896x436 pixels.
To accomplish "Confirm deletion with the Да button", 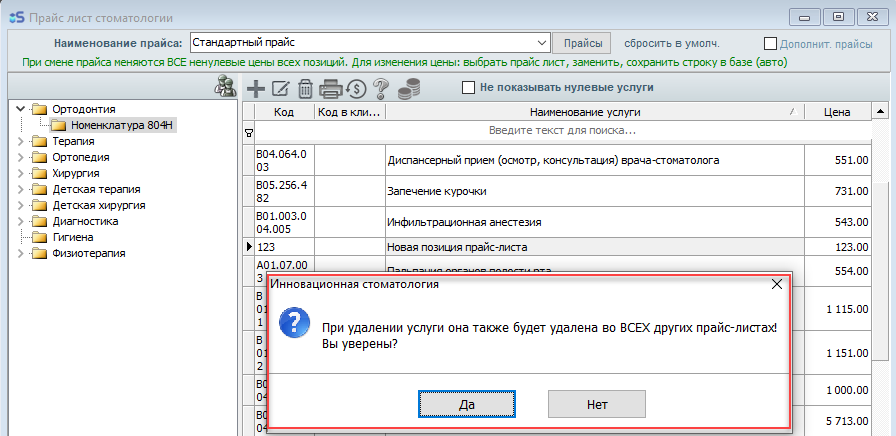I will tap(465, 403).
